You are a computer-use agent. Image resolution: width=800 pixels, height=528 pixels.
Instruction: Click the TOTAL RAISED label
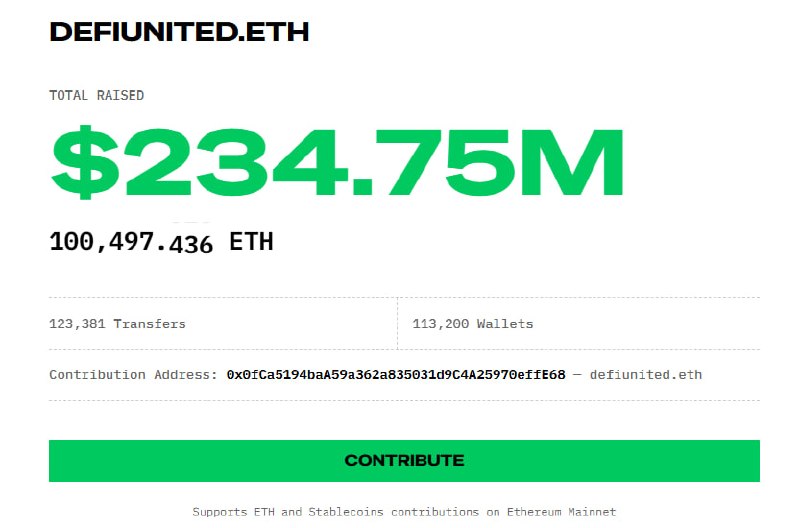(x=96, y=96)
